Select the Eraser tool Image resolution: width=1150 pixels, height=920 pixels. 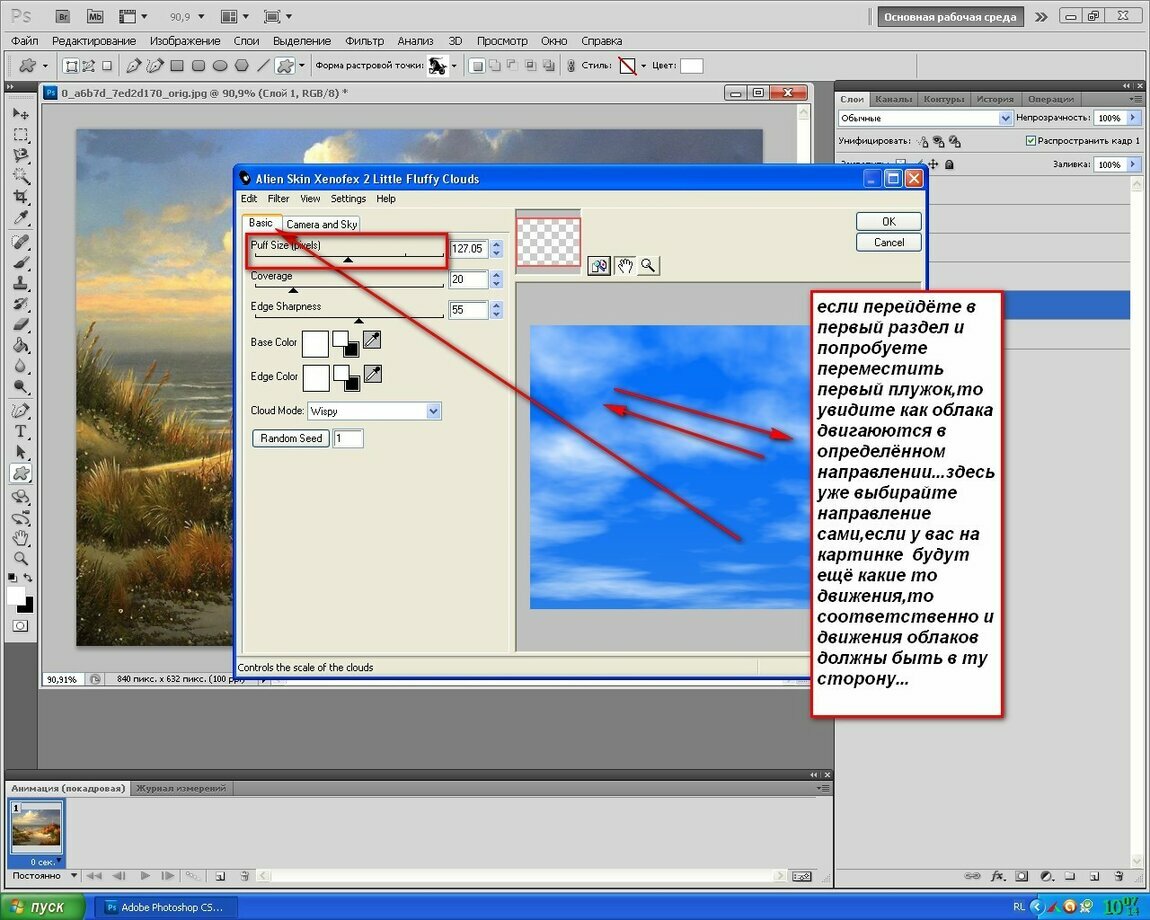coord(21,324)
